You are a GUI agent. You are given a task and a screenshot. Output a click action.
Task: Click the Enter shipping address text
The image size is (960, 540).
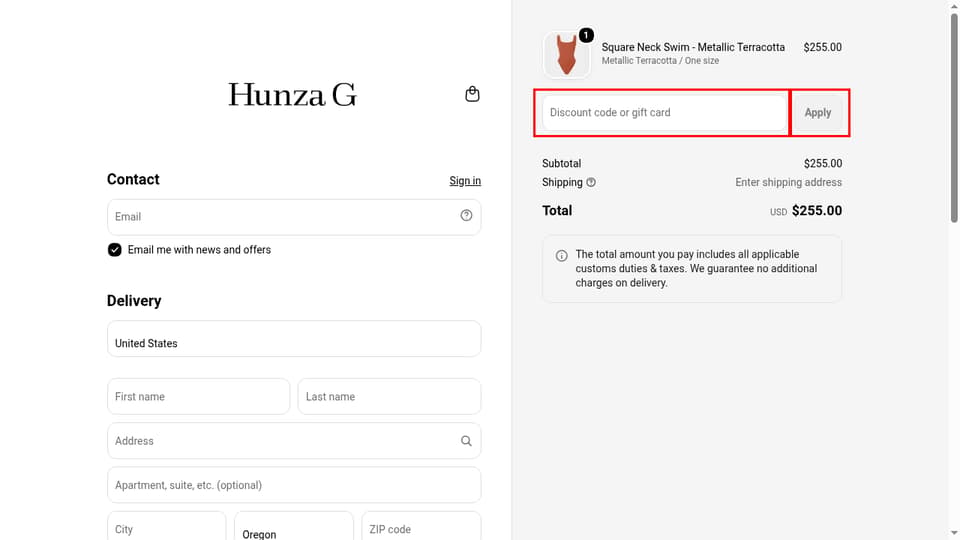coord(789,182)
